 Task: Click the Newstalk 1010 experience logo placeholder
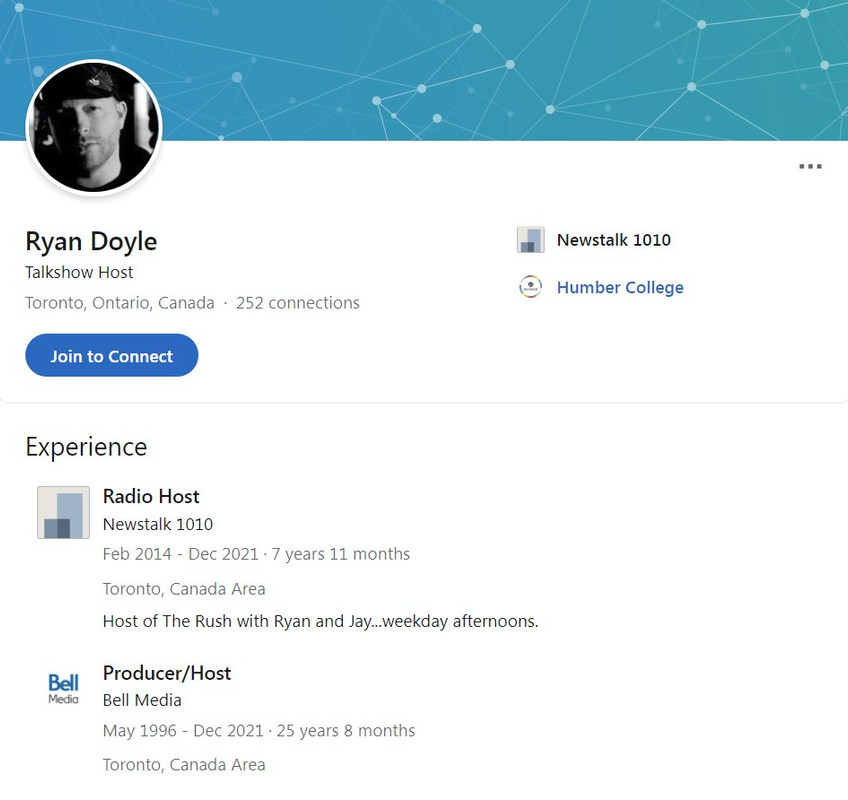pos(63,512)
